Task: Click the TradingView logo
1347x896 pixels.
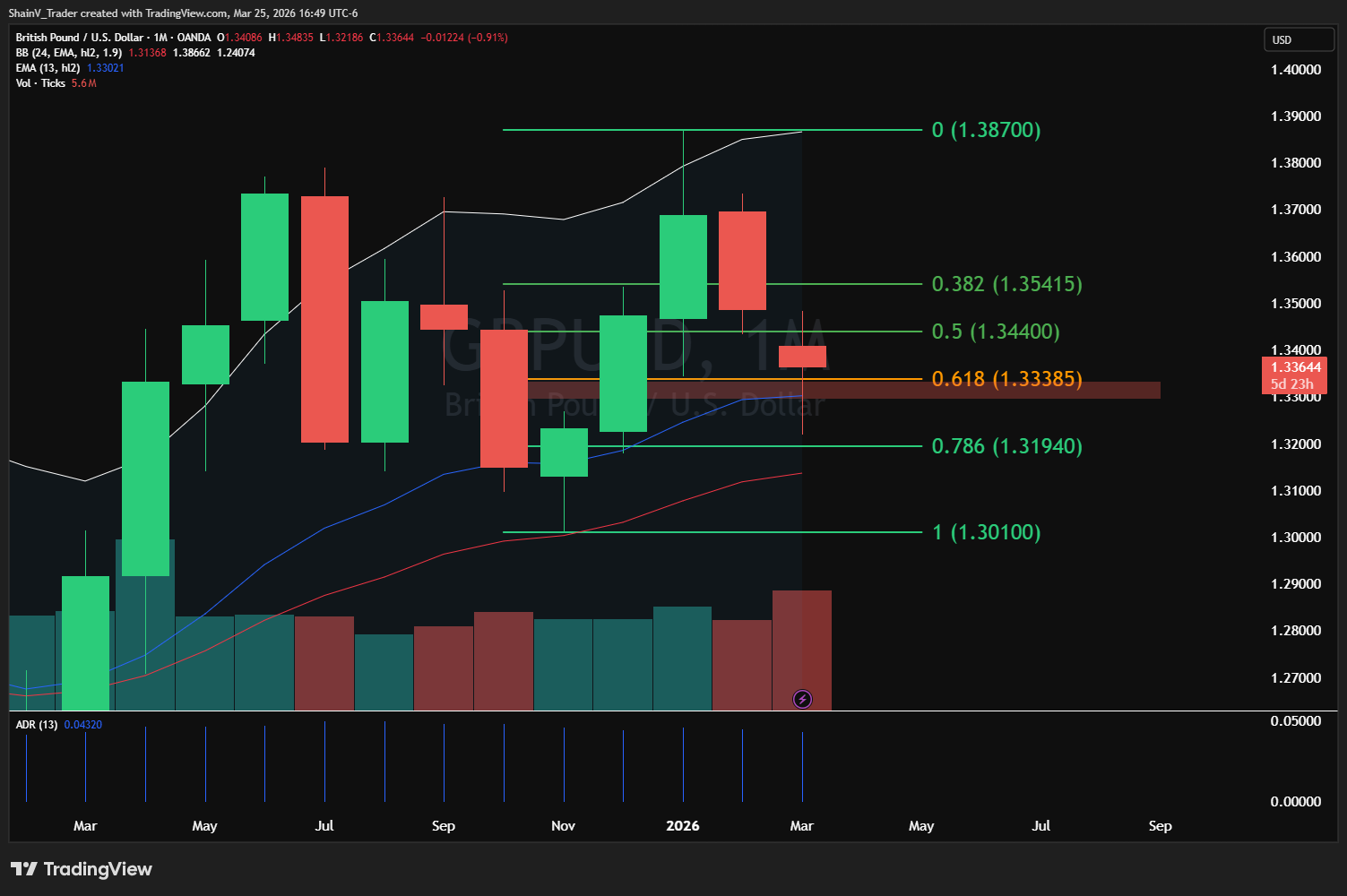Action: (82, 869)
